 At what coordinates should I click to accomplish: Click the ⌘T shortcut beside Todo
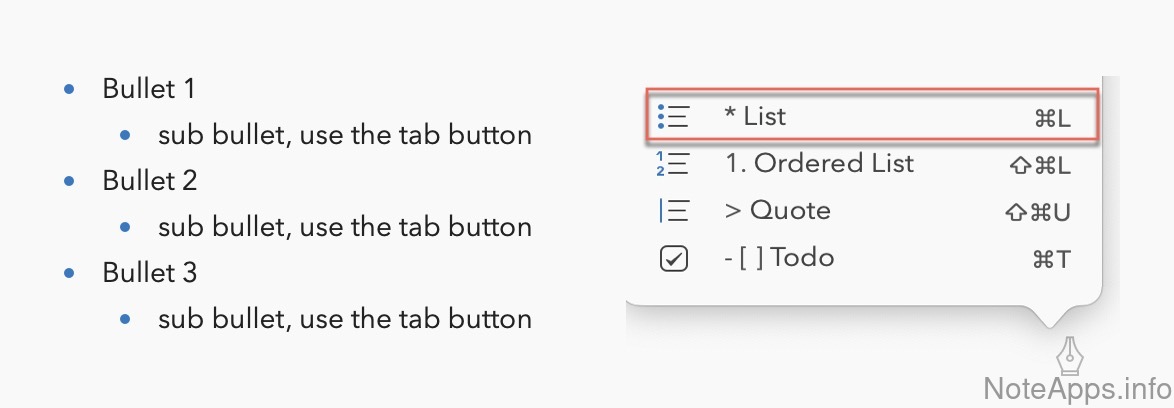pos(1051,260)
